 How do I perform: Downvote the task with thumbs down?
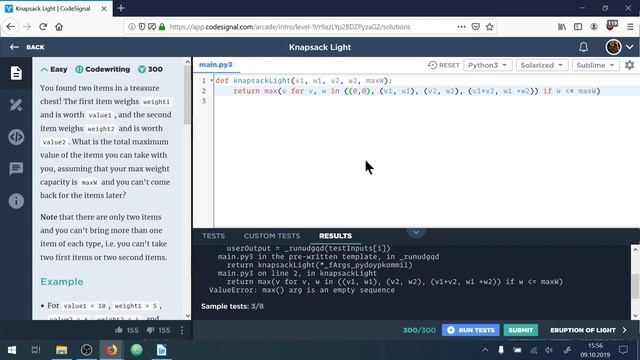click(x=151, y=330)
